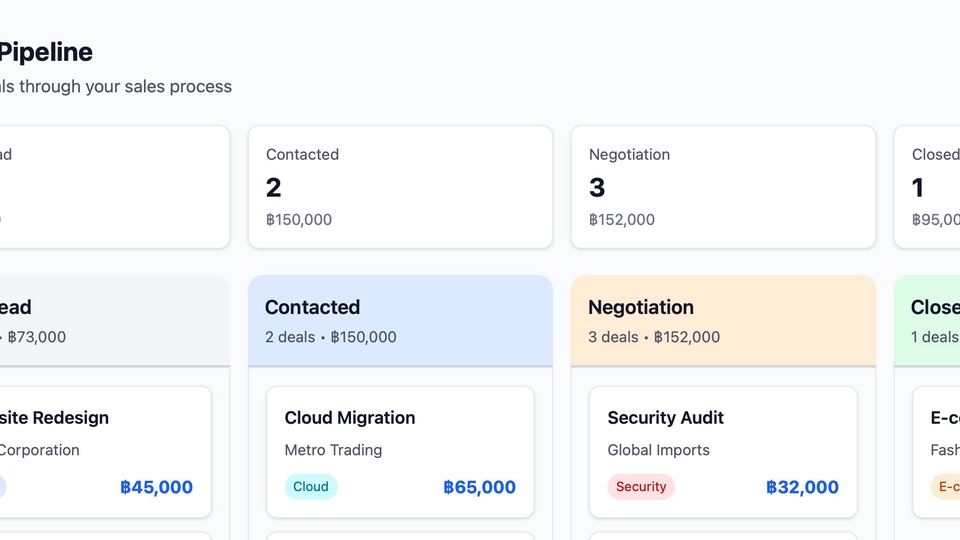Click the Security Audit deal title

pos(666,418)
